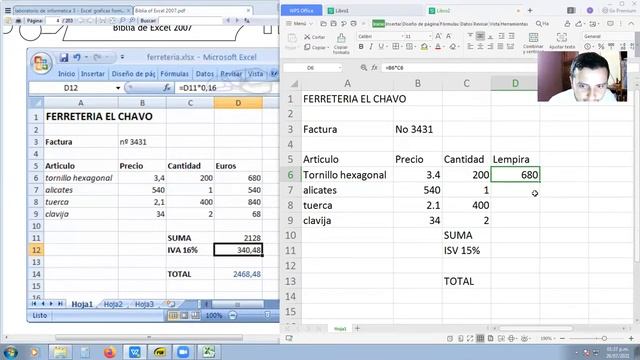Image resolution: width=640 pixels, height=360 pixels.
Task: Click increase font size icon in WPS
Action: pyautogui.click(x=438, y=36)
